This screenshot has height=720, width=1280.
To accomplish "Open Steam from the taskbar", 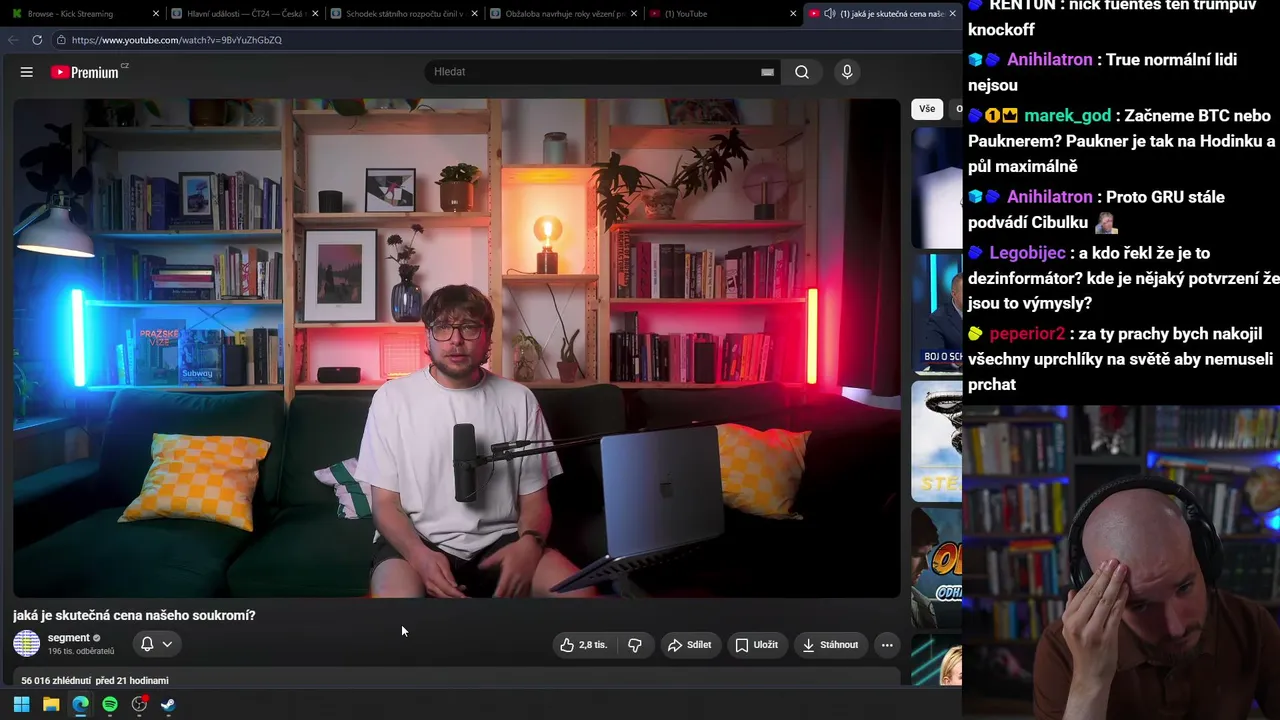I will click(168, 704).
